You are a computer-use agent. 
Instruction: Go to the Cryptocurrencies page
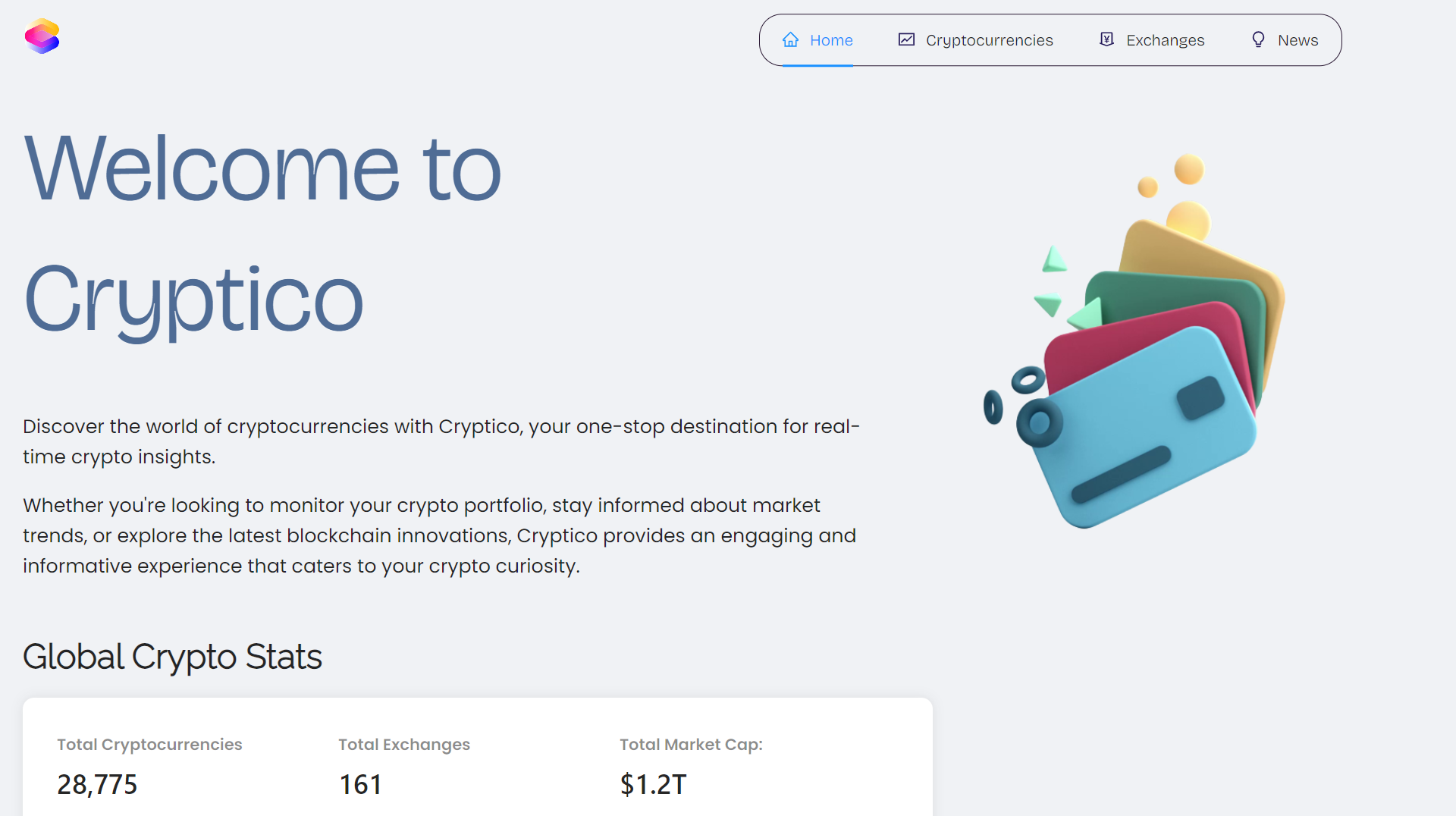pos(989,40)
